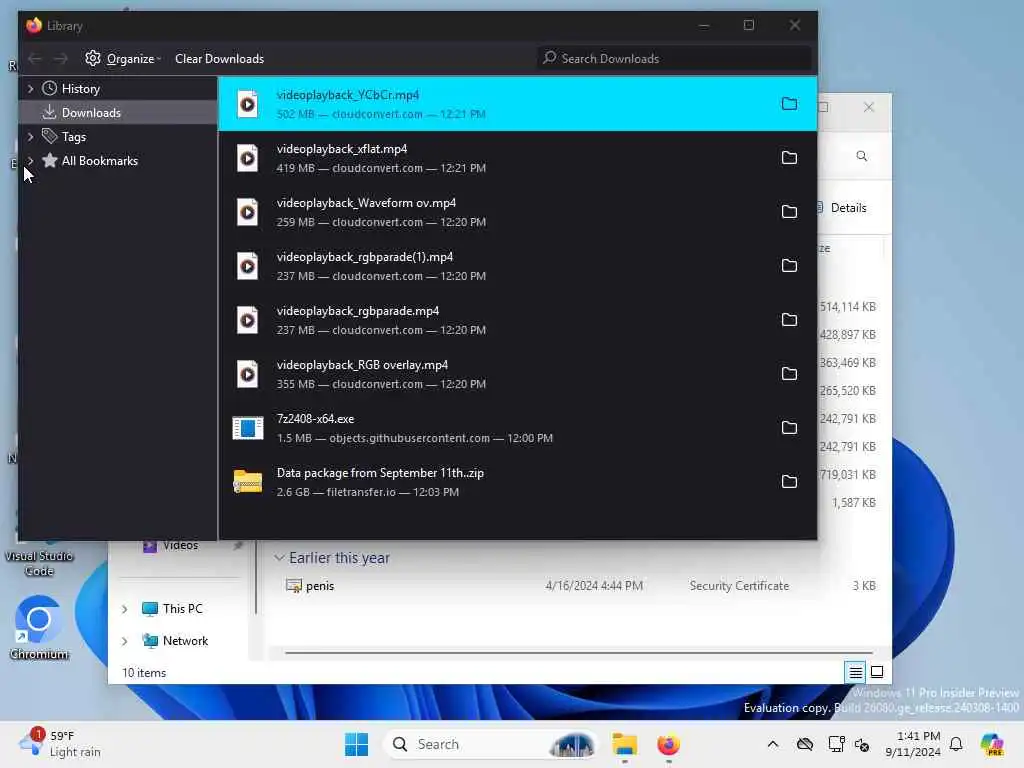The image size is (1024, 768).
Task: Click the Organize gear icon
Action: point(93,58)
